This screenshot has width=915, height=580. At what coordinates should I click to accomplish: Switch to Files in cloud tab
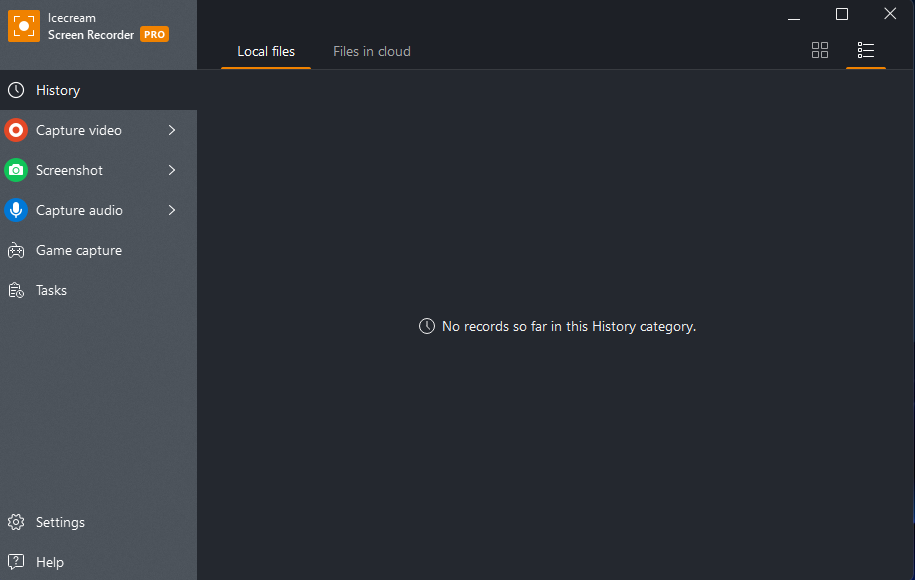(x=372, y=51)
